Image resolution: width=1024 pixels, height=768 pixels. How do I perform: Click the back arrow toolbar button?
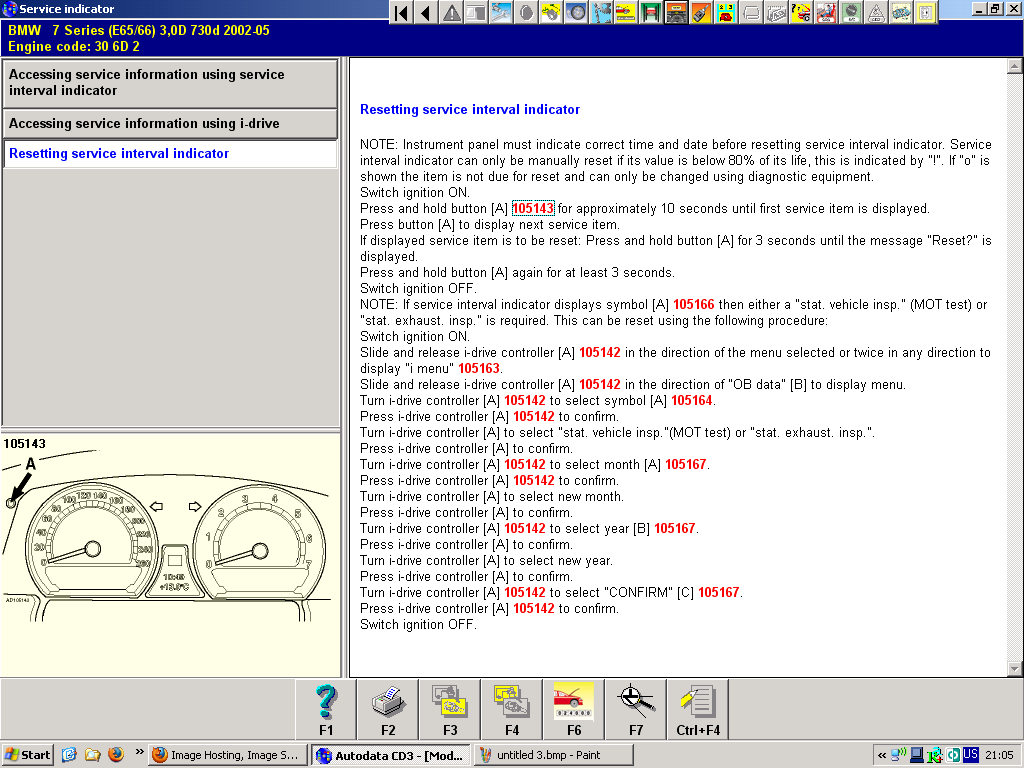426,12
